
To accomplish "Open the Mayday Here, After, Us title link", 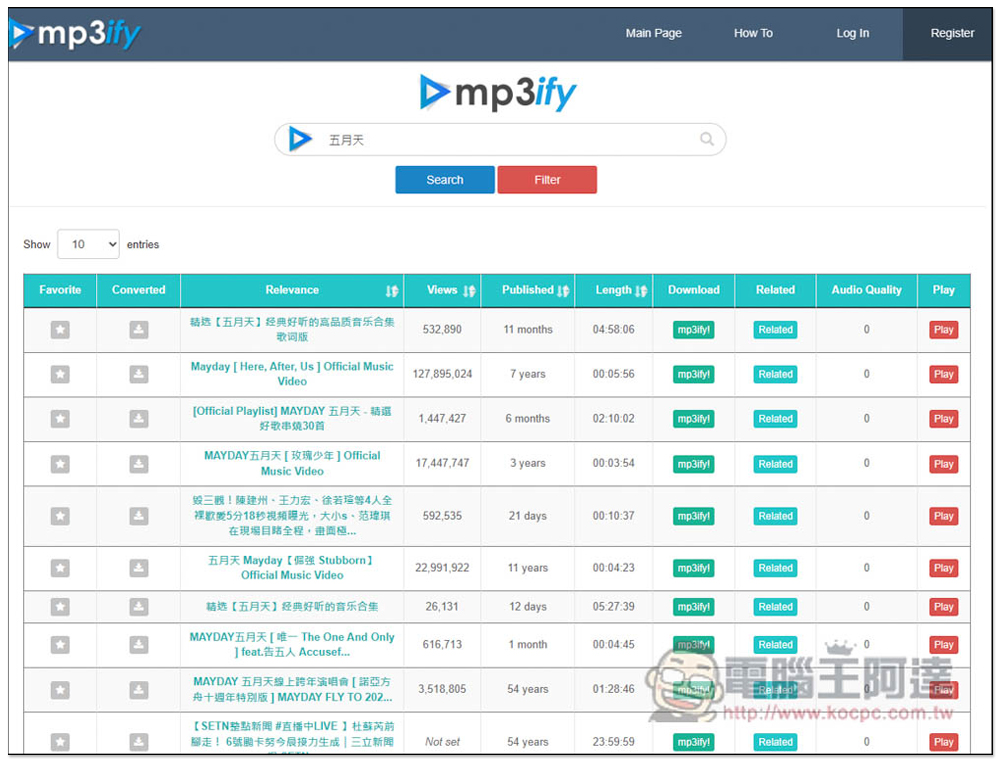I will tap(292, 374).
